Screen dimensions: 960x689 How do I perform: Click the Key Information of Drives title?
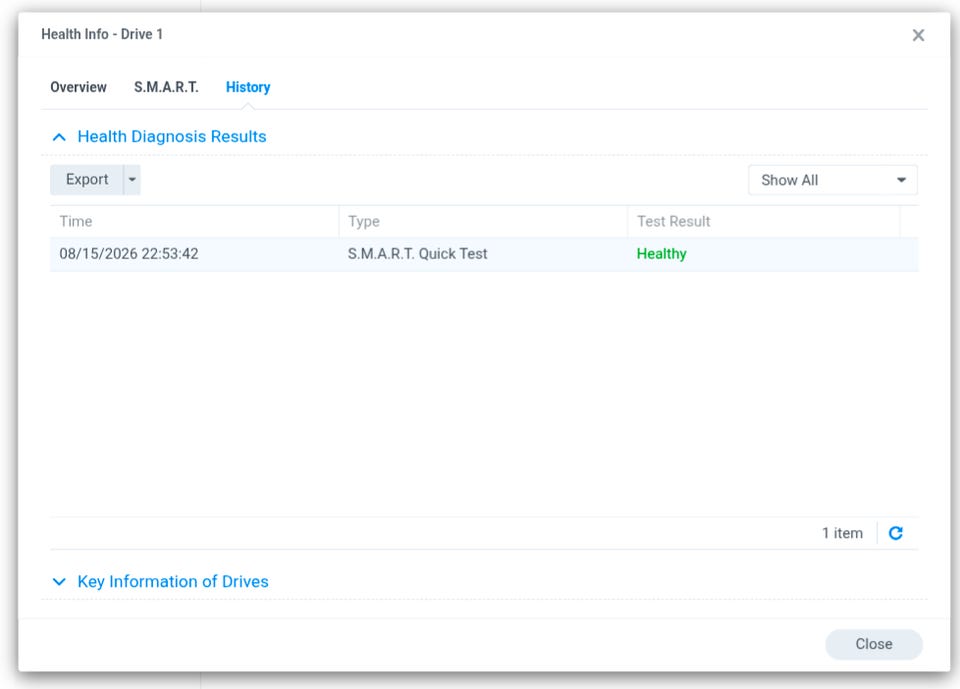coord(173,581)
